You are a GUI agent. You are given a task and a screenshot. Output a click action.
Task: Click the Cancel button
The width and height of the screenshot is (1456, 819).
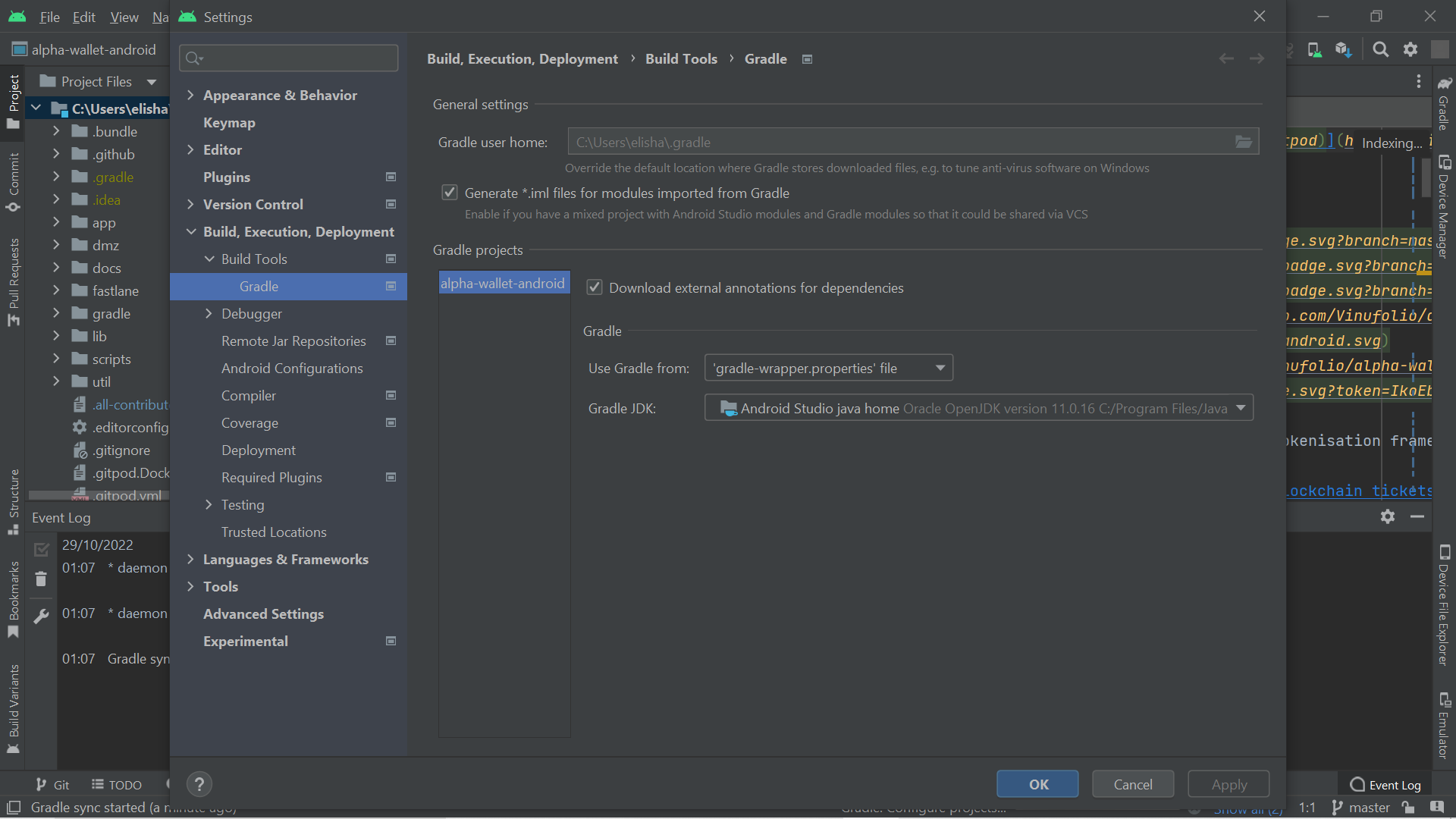tap(1132, 784)
